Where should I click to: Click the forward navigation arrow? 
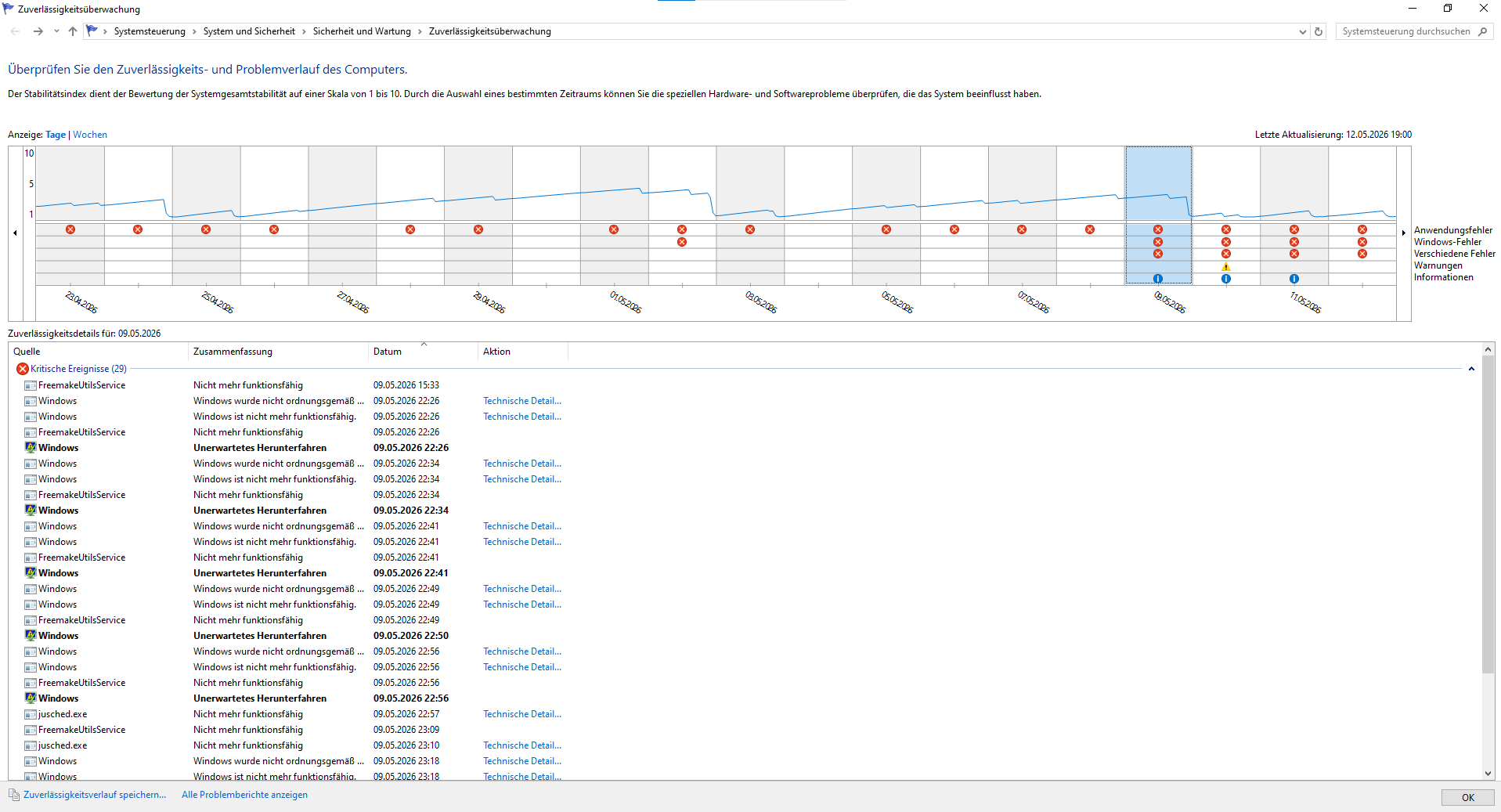coord(38,31)
